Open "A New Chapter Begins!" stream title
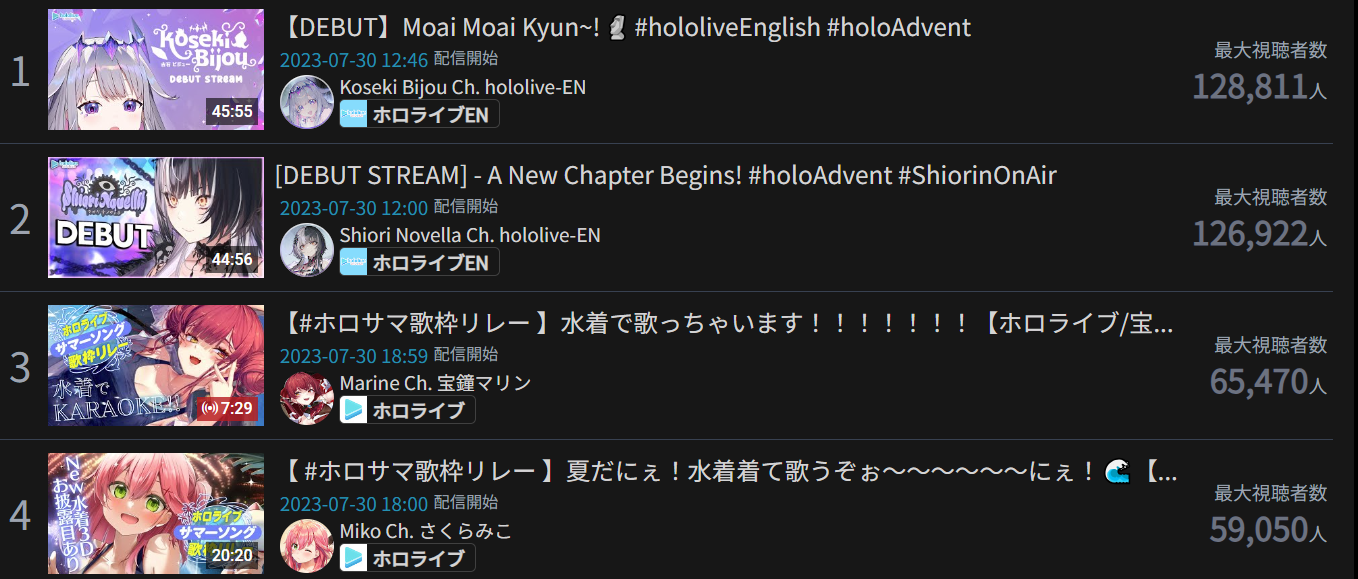Image resolution: width=1358 pixels, height=579 pixels. coord(666,175)
